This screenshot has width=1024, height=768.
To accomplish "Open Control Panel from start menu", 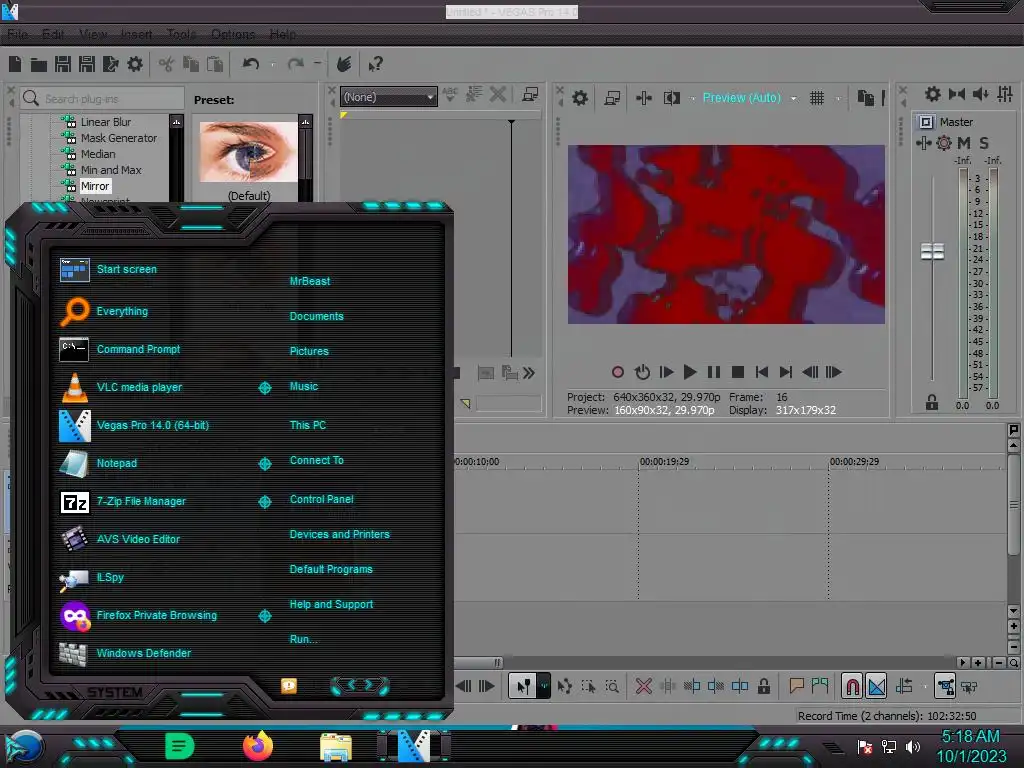I will pyautogui.click(x=321, y=499).
